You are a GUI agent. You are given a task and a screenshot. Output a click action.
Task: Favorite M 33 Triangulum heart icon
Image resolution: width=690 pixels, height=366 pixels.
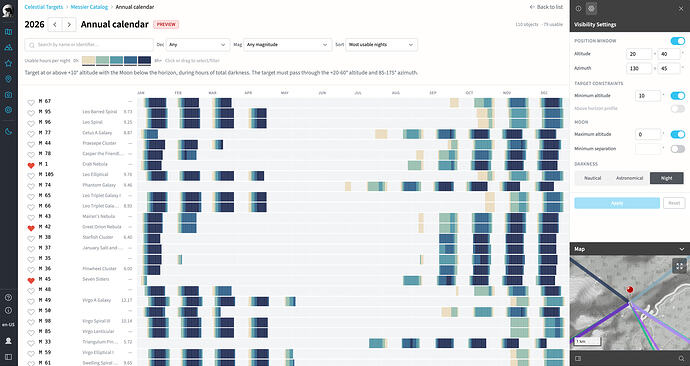pyautogui.click(x=31, y=343)
